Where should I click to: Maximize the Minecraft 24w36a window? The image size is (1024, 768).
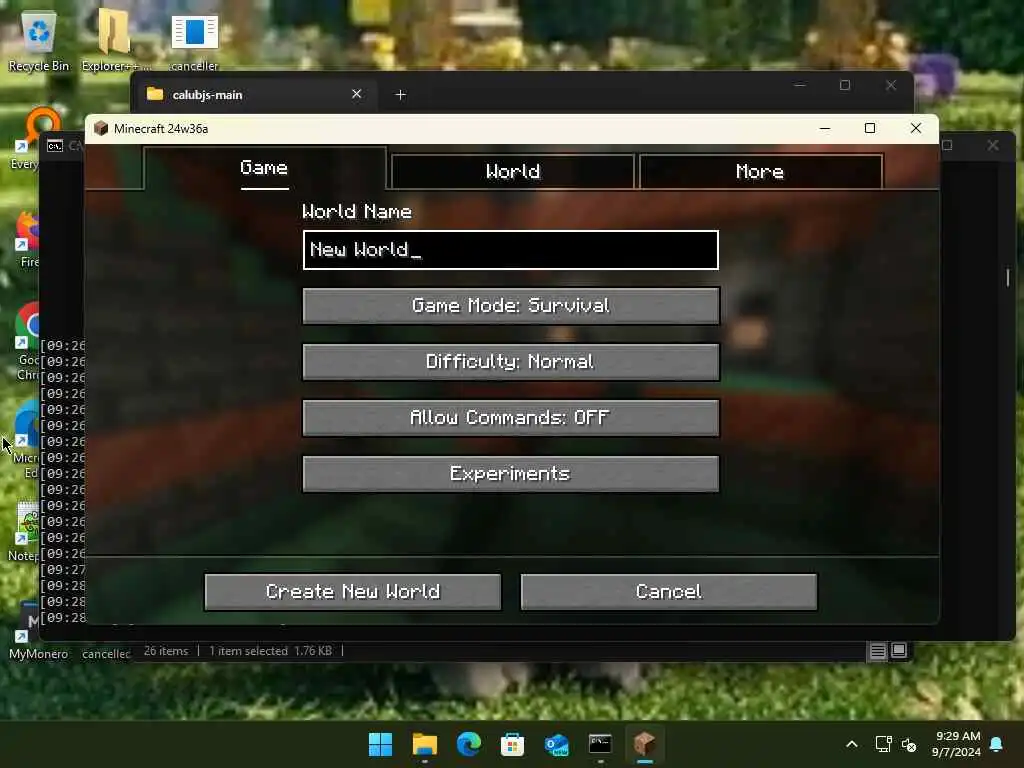(870, 129)
